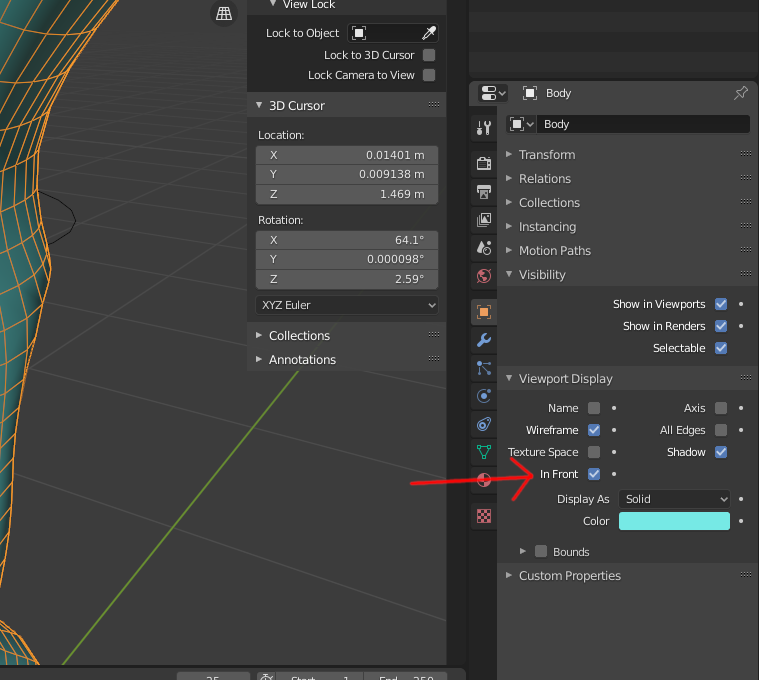The width and height of the screenshot is (759, 680).
Task: Open the Display As Solid dropdown
Action: click(x=674, y=499)
